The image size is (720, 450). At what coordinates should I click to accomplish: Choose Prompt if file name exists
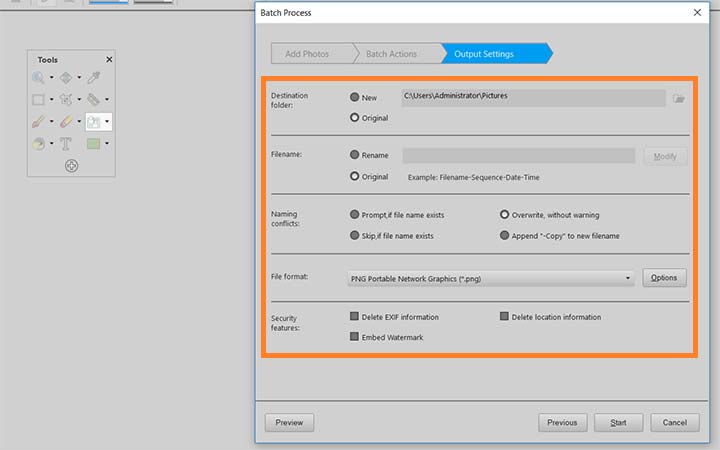[x=354, y=214]
